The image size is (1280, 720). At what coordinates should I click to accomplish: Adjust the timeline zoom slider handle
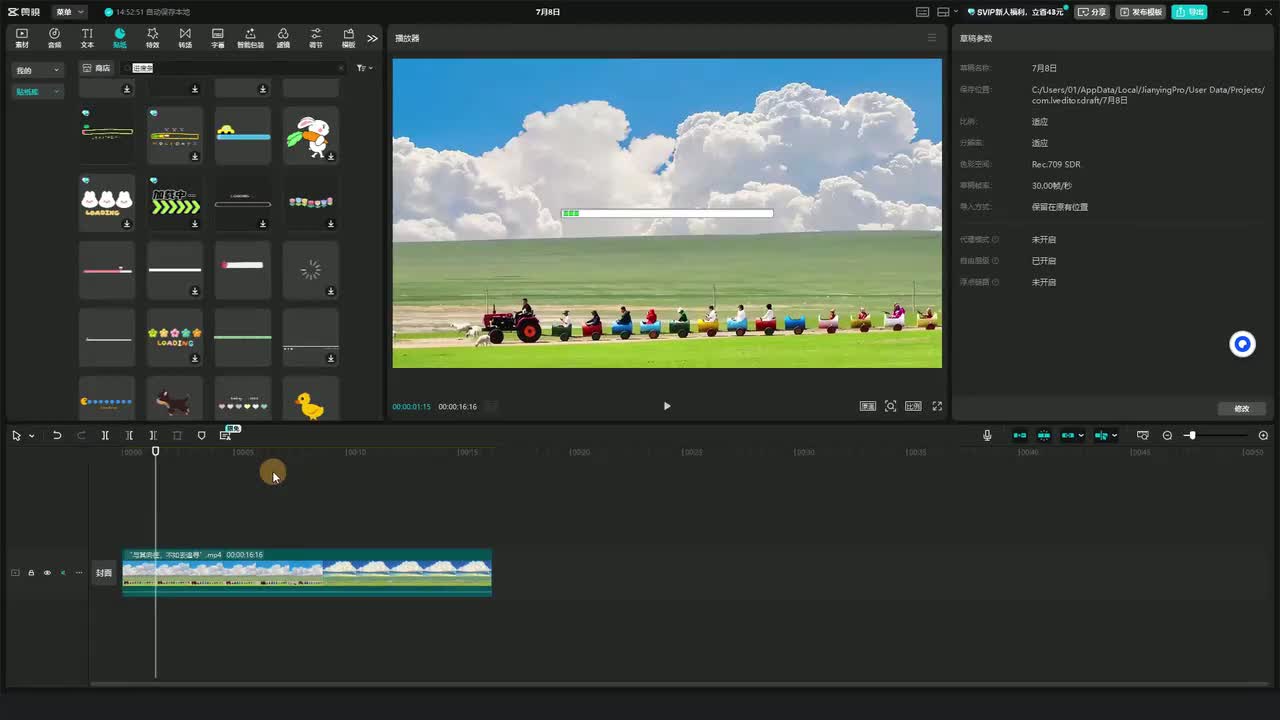[x=1191, y=435]
